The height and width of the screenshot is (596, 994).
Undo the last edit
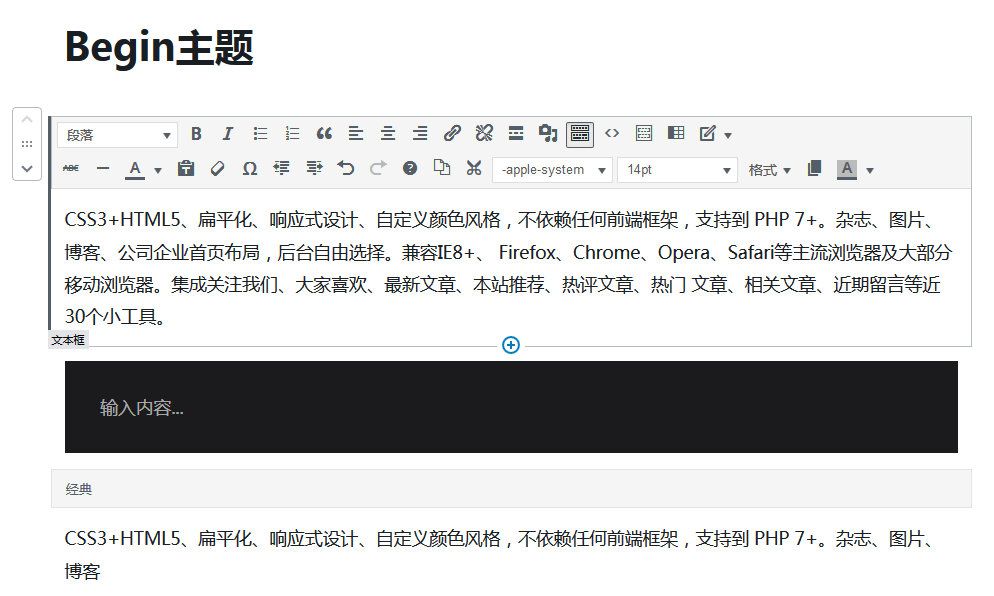pyautogui.click(x=346, y=169)
